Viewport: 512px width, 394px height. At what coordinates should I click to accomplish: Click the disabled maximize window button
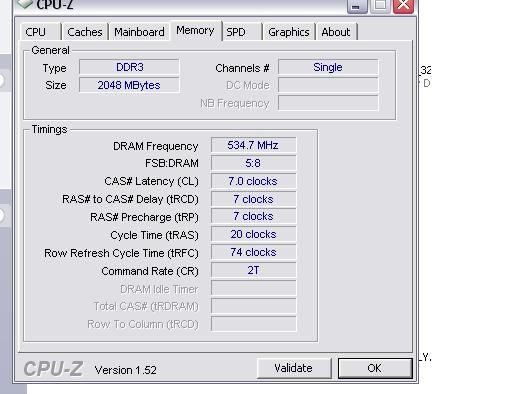tap(380, 6)
